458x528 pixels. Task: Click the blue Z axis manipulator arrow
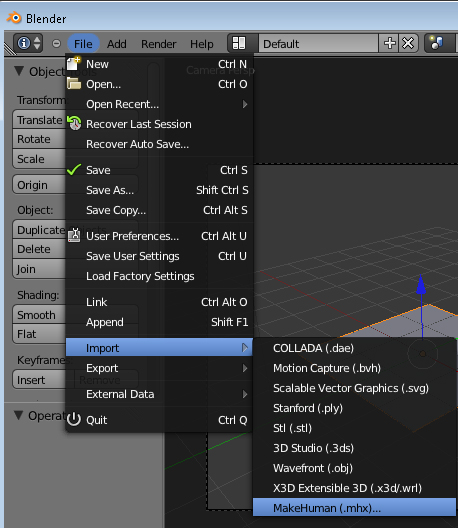(421, 285)
